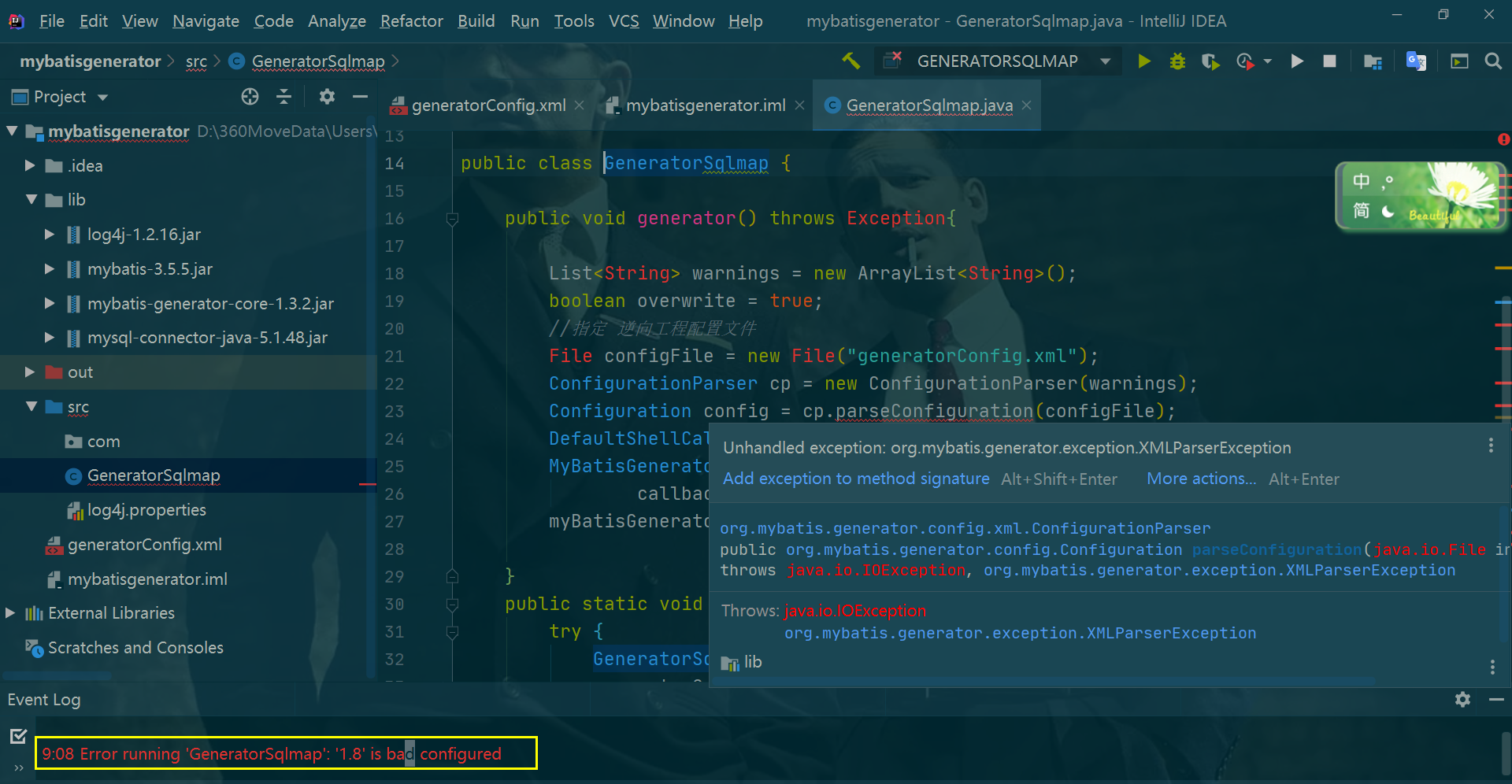Open the File menu
Screen dimensions: 1512x784
click(52, 21)
